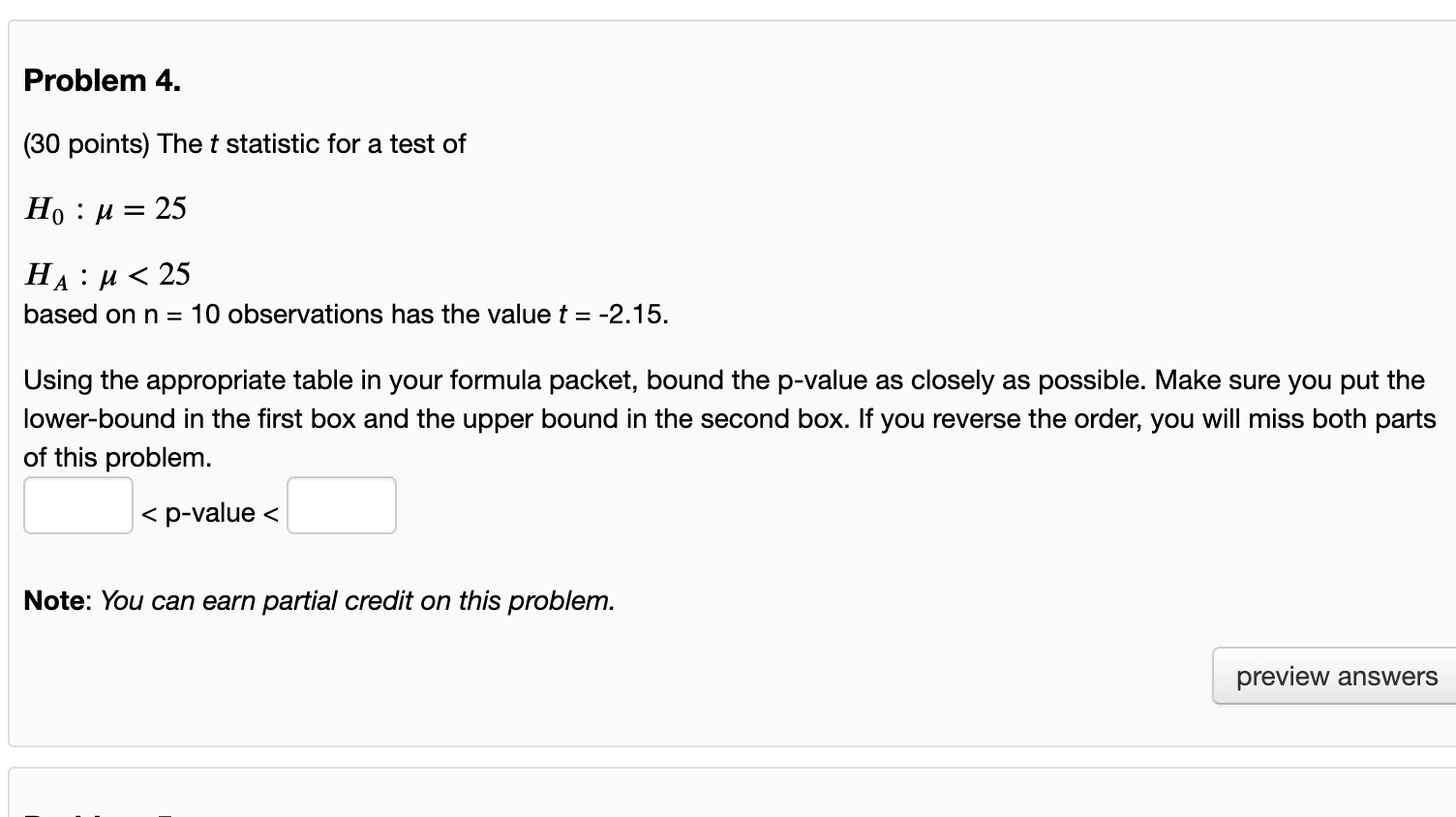Click the instructions paragraph about the formula packet
1456x817 pixels.
726,418
